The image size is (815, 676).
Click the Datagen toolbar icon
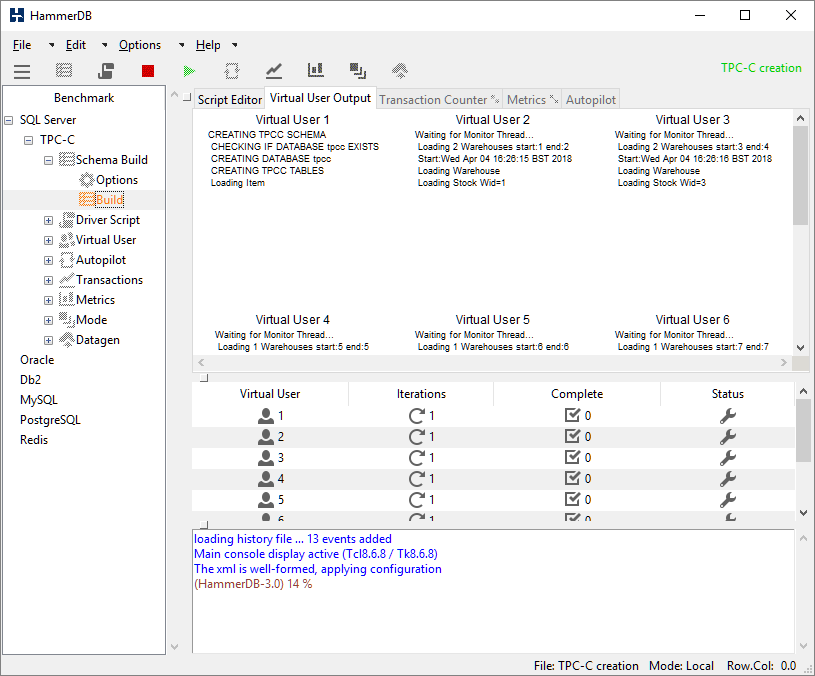point(400,70)
